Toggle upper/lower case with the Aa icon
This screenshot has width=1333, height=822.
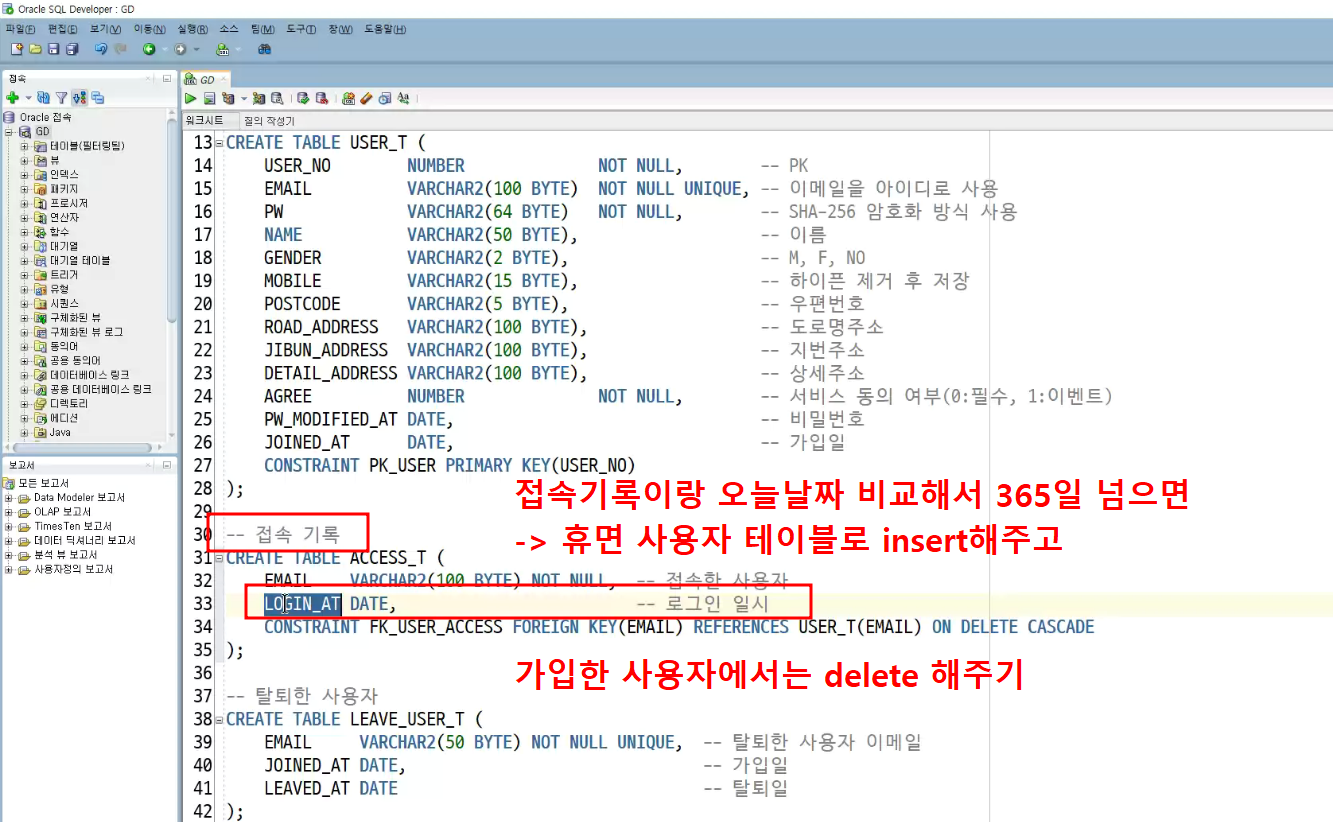(403, 98)
